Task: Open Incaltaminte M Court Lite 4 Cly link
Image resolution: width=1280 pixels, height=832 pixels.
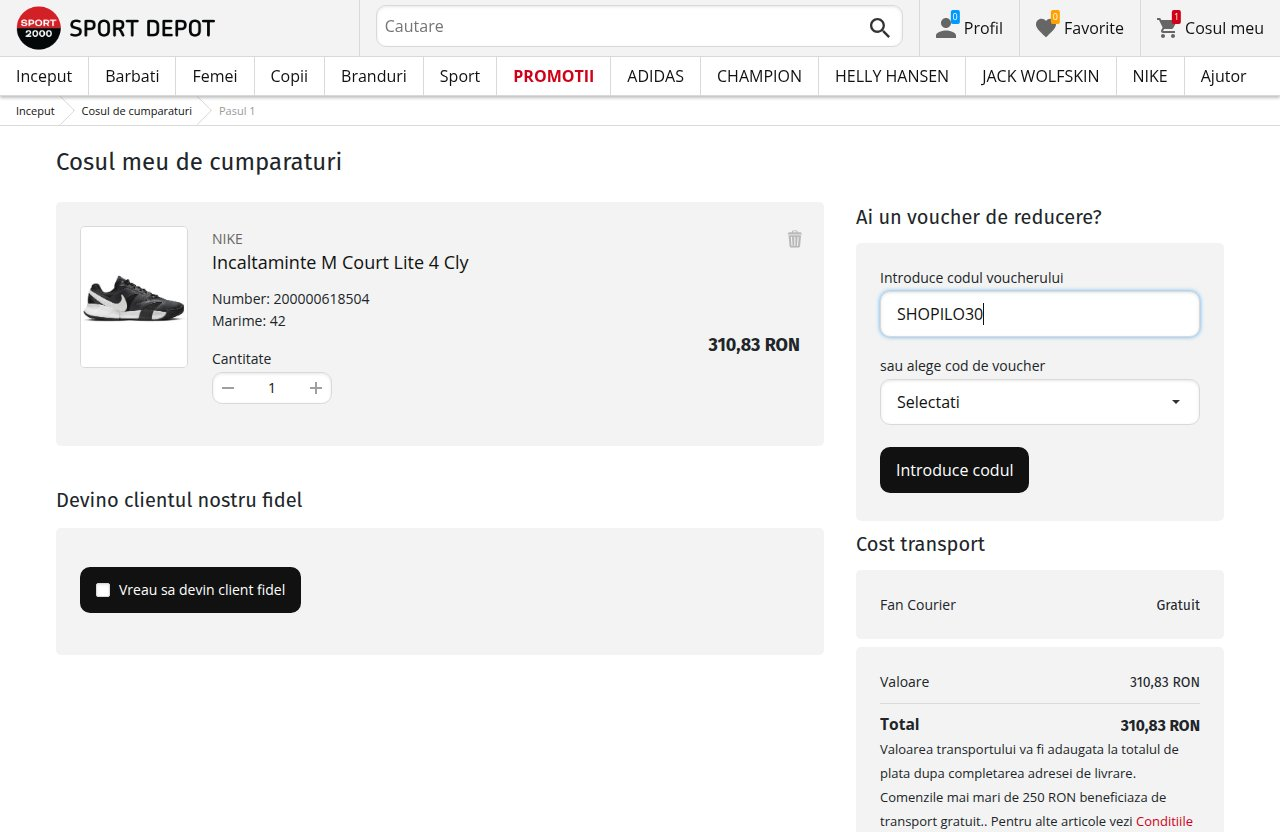Action: tap(340, 263)
